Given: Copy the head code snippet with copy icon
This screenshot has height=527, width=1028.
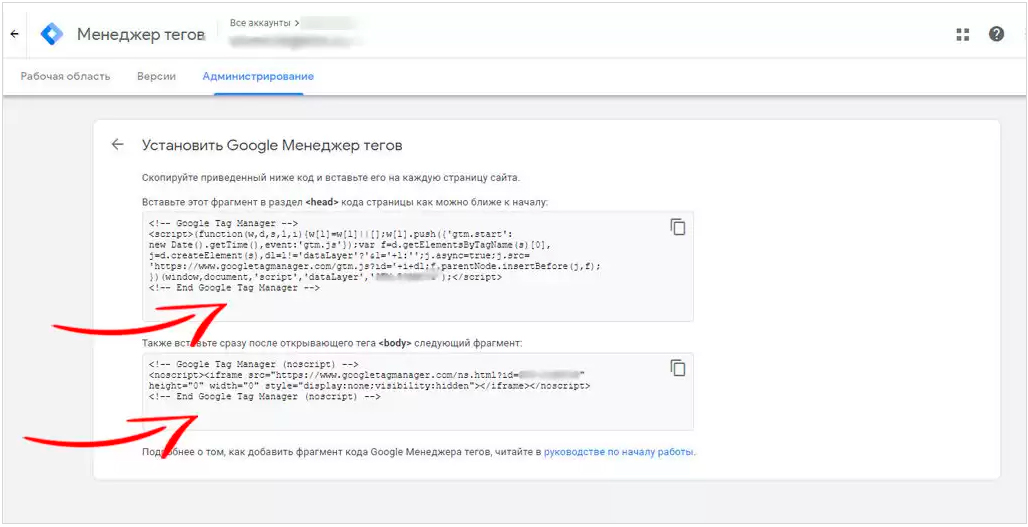Looking at the screenshot, I should tap(677, 227).
